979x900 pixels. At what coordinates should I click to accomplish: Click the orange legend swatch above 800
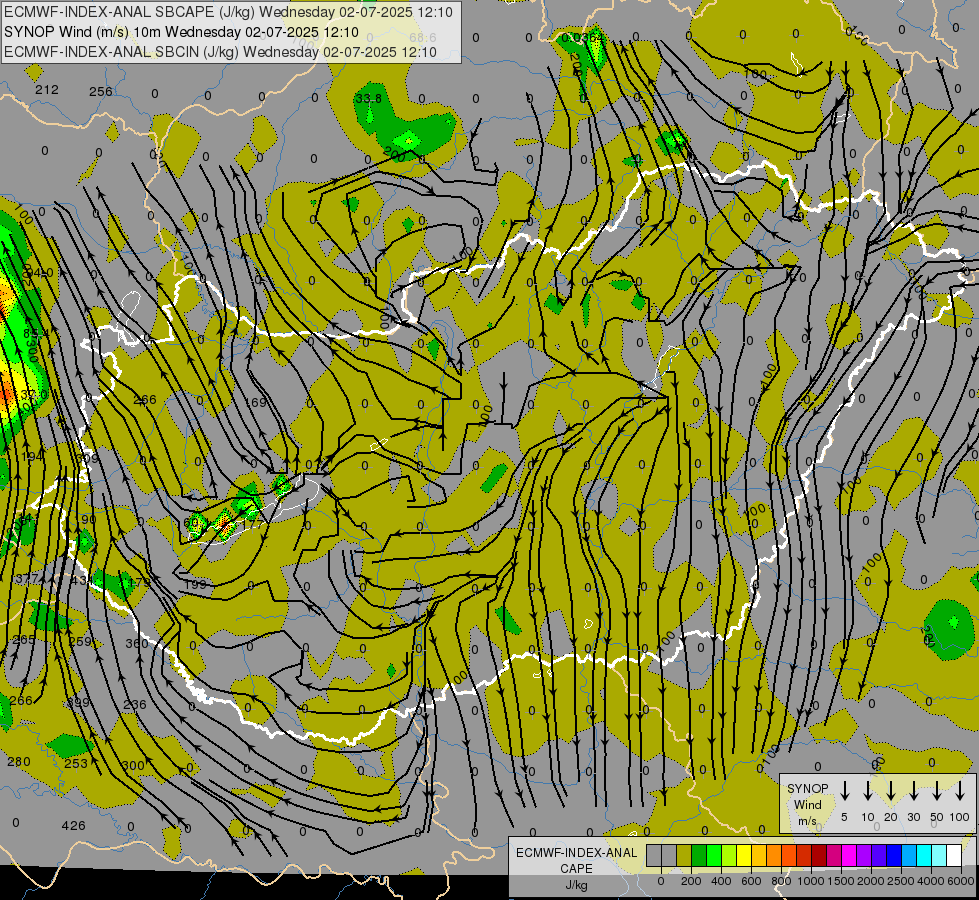click(774, 856)
